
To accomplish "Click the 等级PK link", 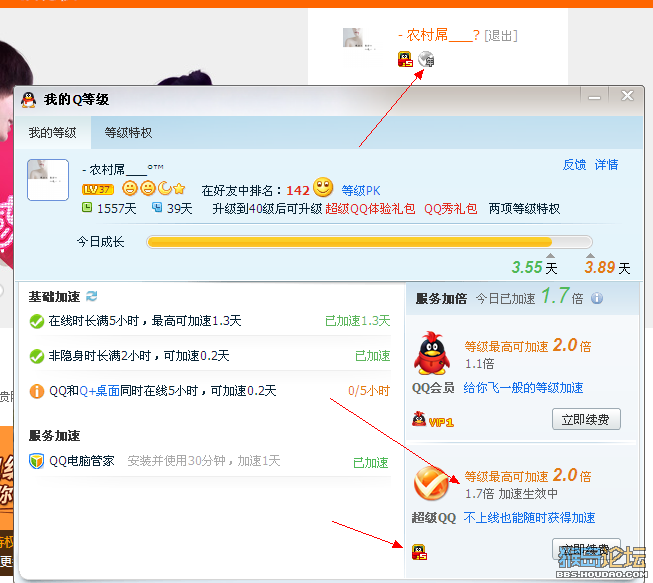I will point(361,191).
